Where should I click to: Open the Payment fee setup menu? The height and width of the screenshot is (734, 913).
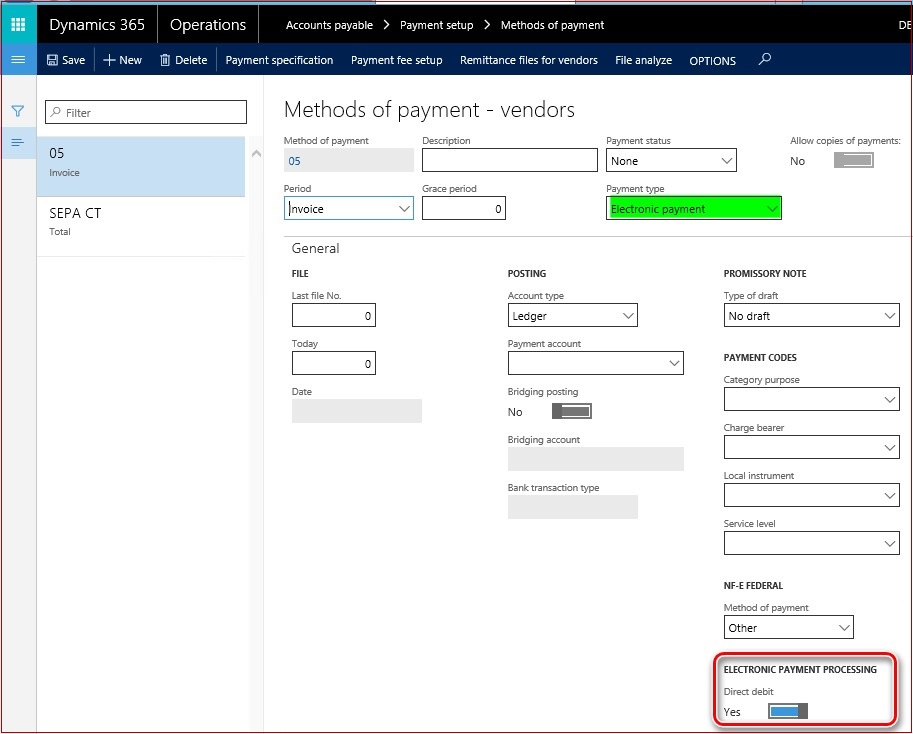pos(397,60)
